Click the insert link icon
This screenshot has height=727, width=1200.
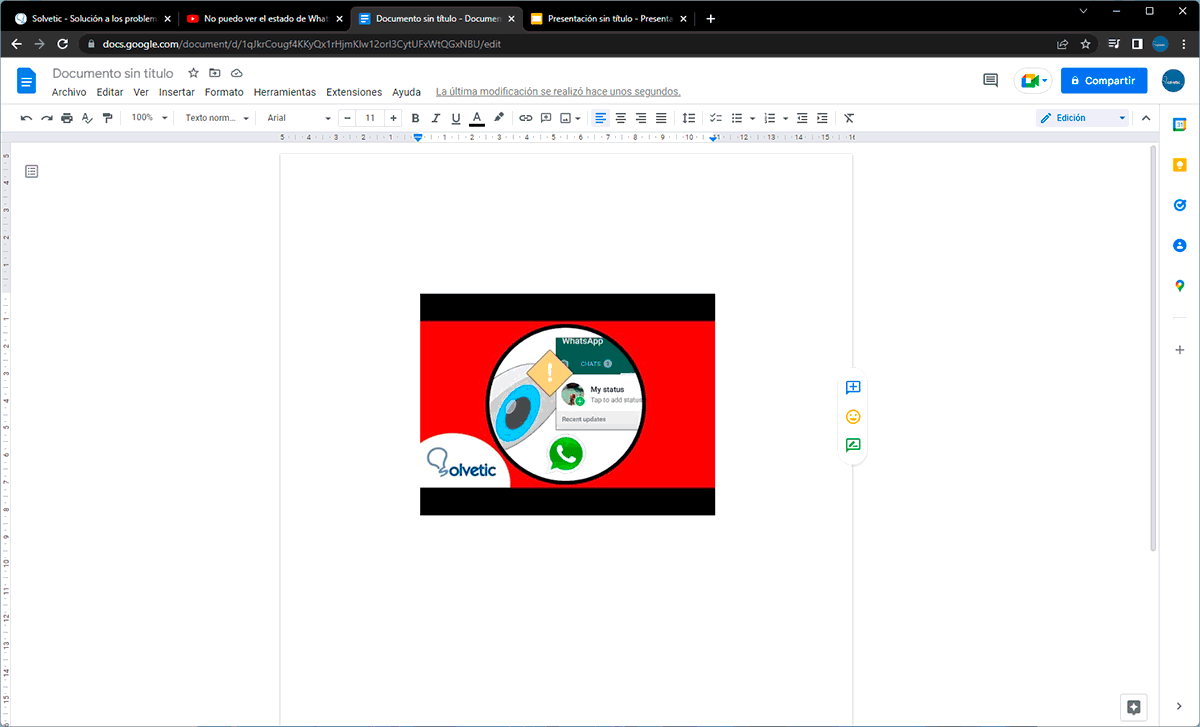click(526, 118)
